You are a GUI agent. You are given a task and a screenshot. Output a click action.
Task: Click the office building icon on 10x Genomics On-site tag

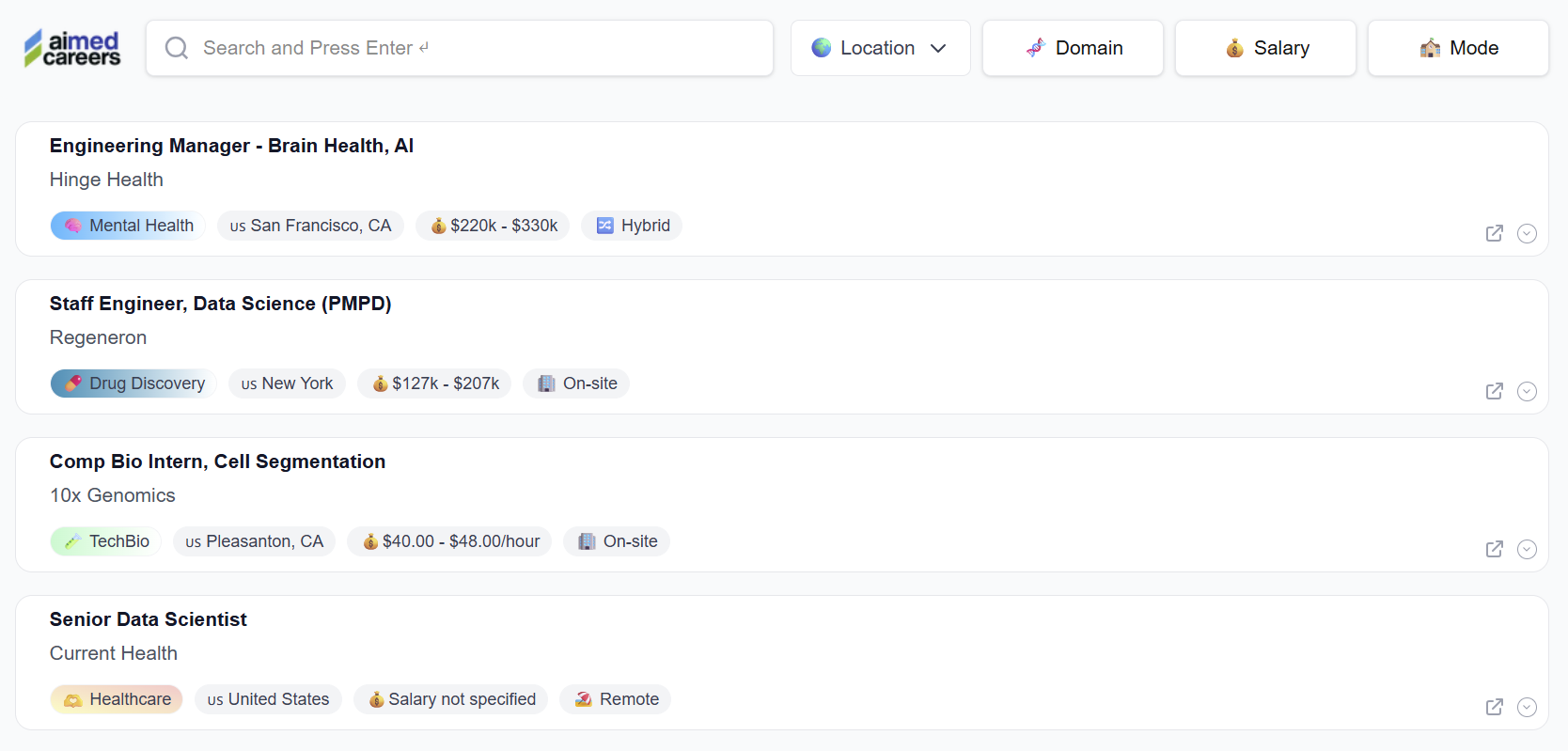coord(587,541)
